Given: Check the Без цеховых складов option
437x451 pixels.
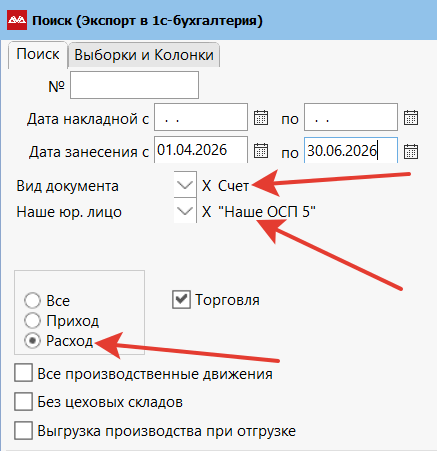Looking at the screenshot, I should tap(23, 401).
